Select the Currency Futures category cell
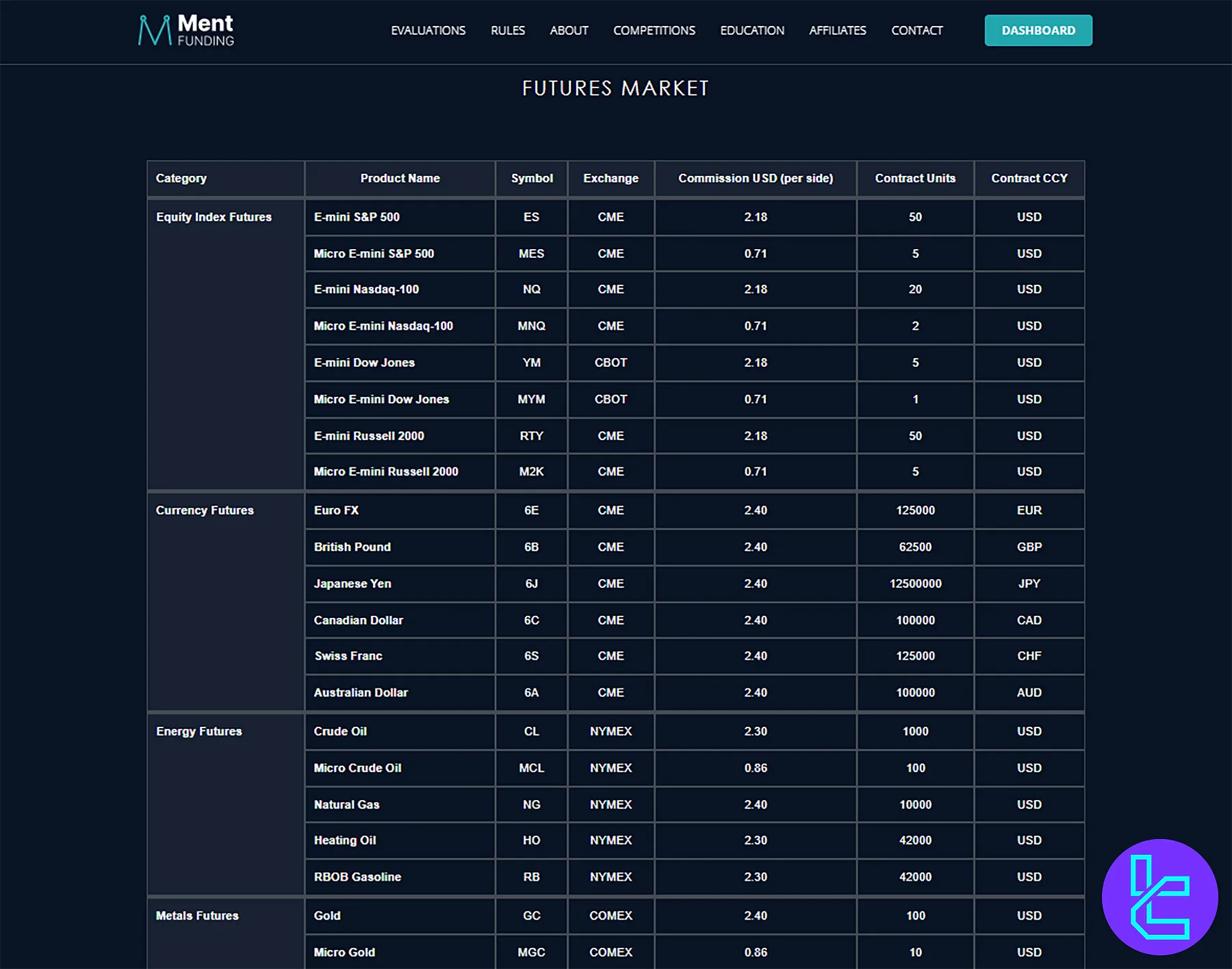Screen dimensions: 1232x969 (226, 602)
